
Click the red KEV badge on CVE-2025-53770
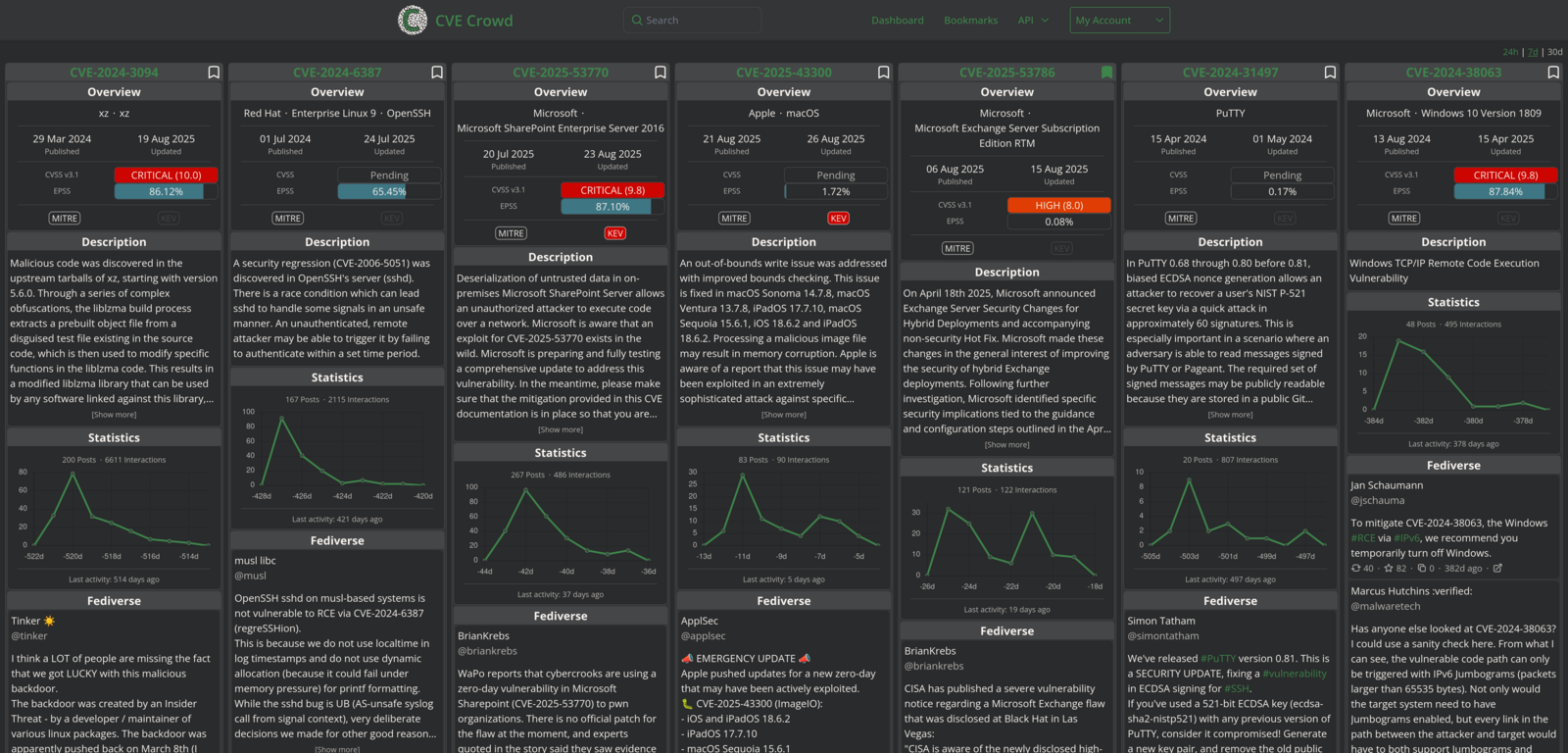(x=614, y=233)
